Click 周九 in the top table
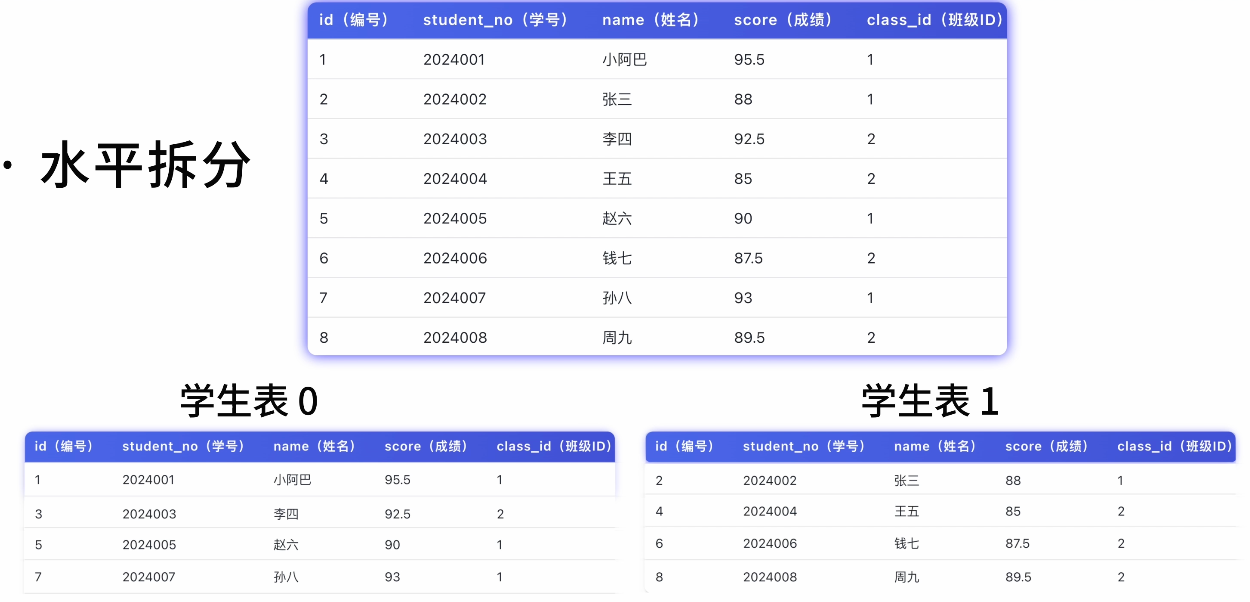This screenshot has height=602, width=1250. coord(617,338)
